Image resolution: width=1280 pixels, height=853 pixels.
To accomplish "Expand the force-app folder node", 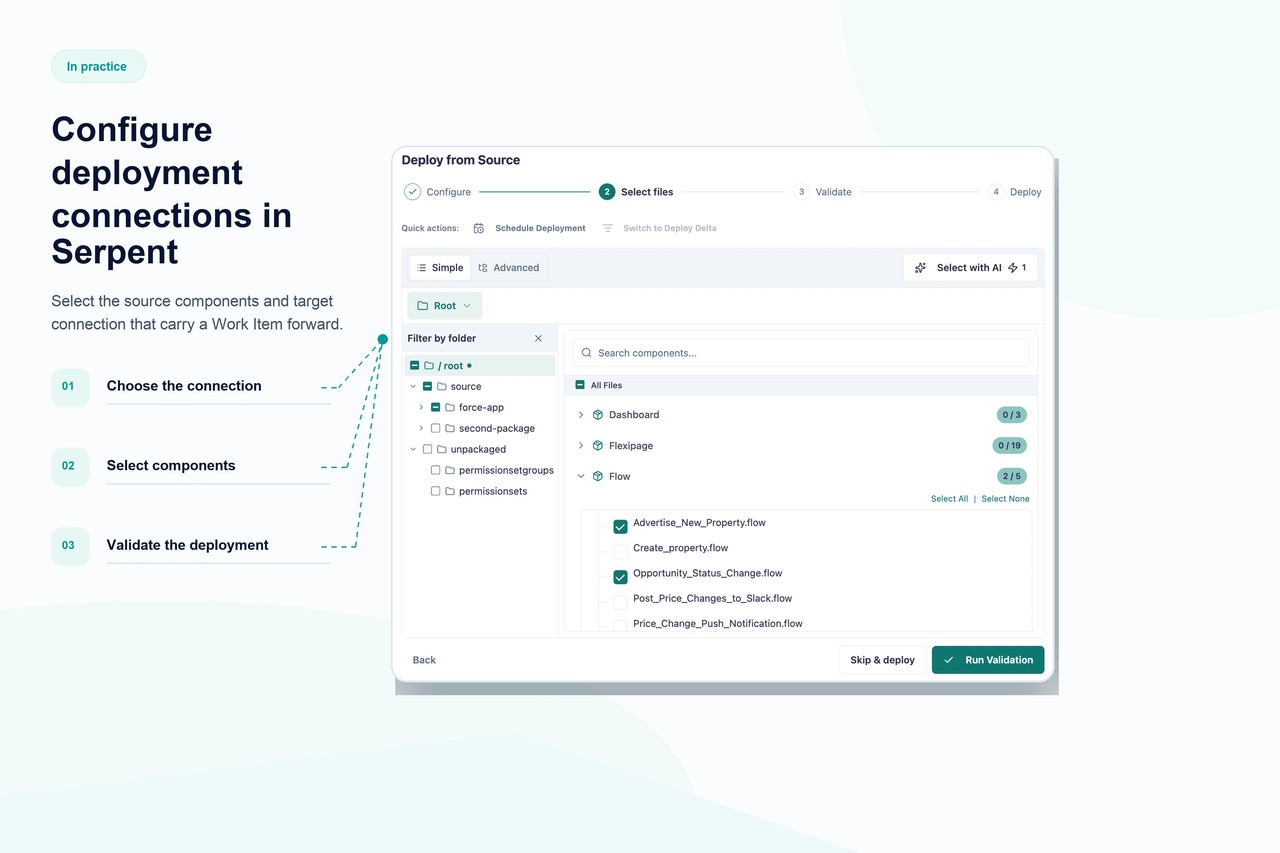I will click(x=421, y=408).
